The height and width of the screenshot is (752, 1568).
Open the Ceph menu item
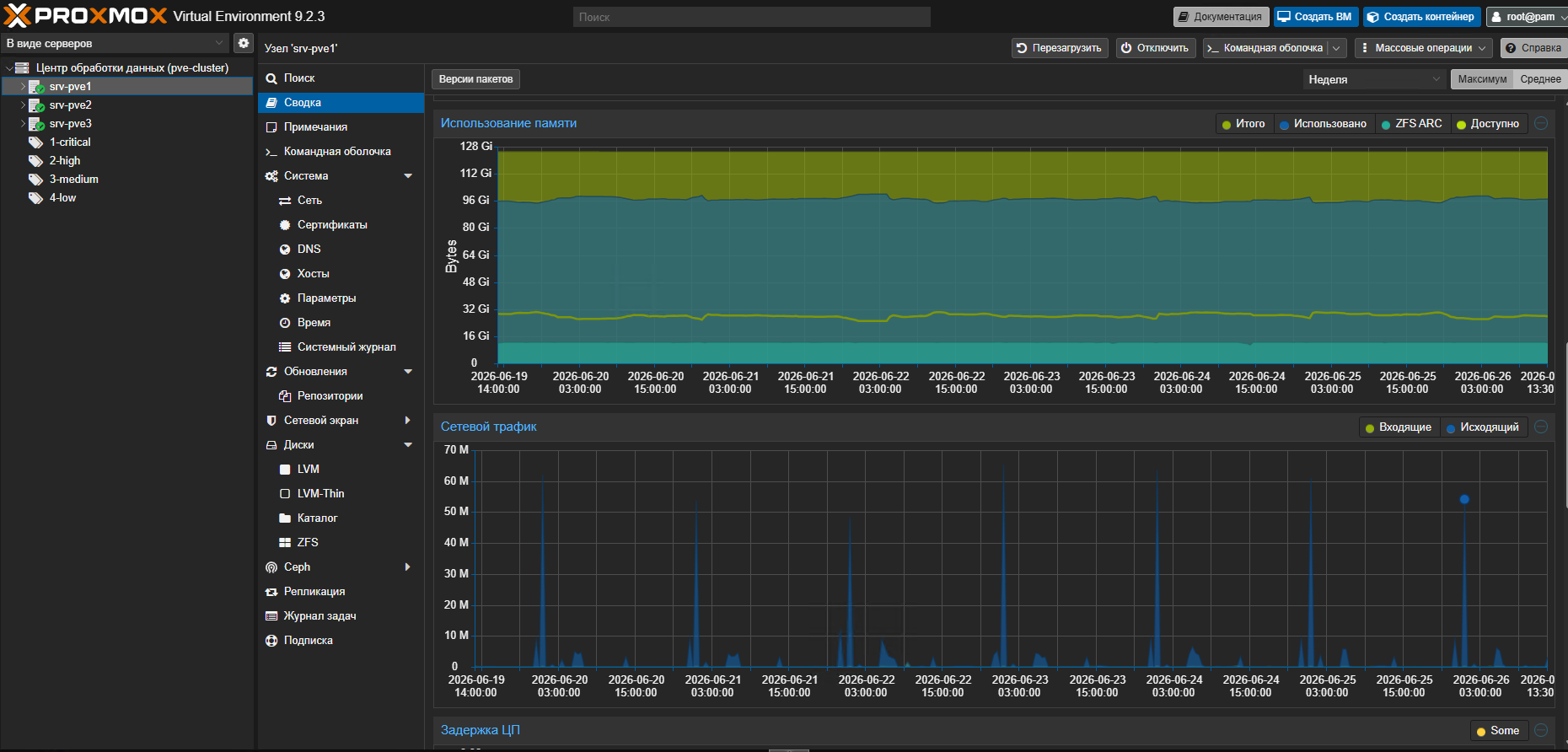[x=341, y=567]
